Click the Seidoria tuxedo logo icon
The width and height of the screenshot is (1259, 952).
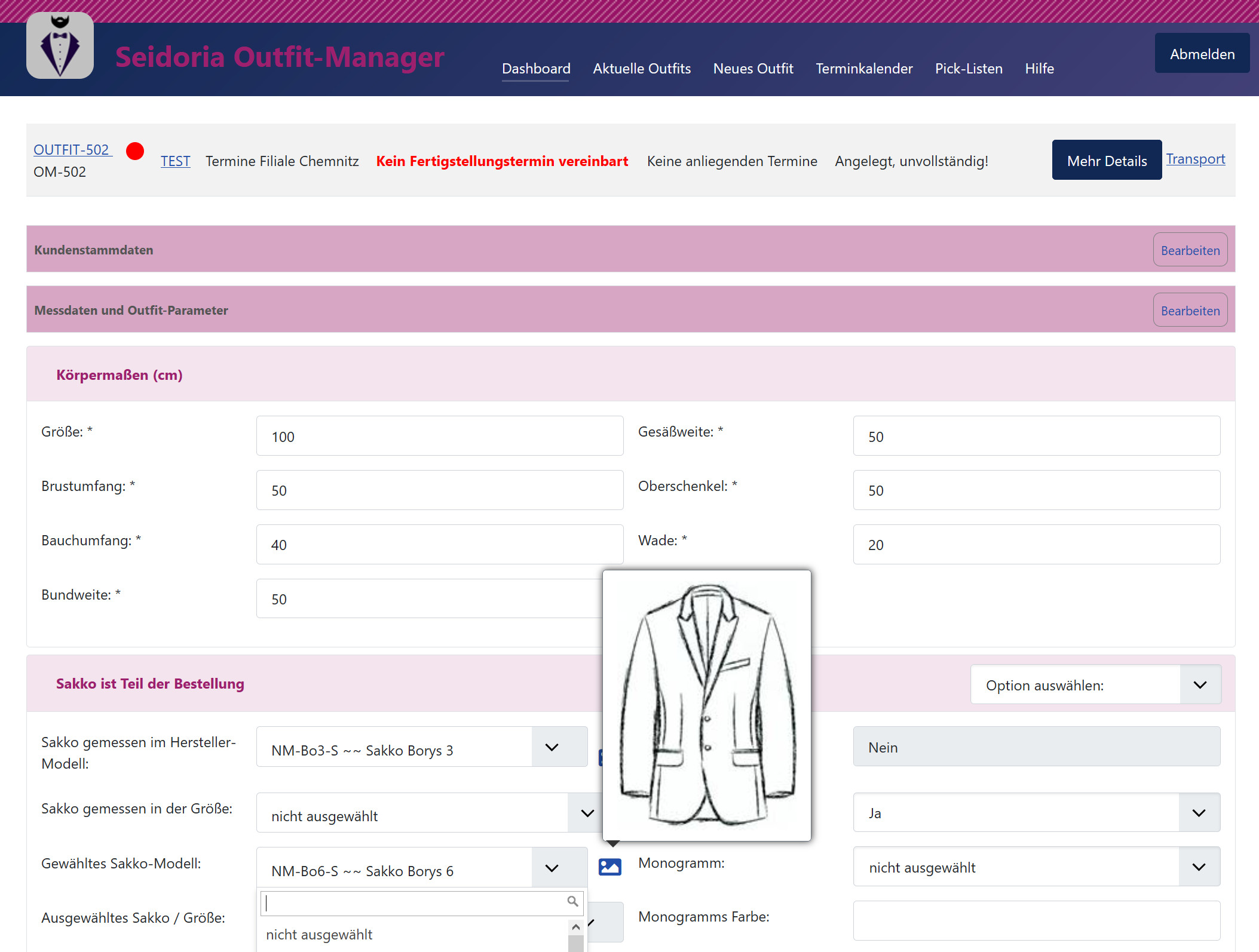pyautogui.click(x=60, y=45)
